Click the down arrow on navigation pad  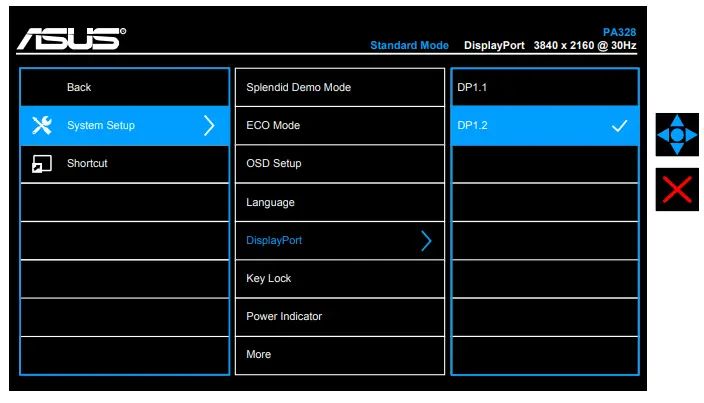[677, 149]
